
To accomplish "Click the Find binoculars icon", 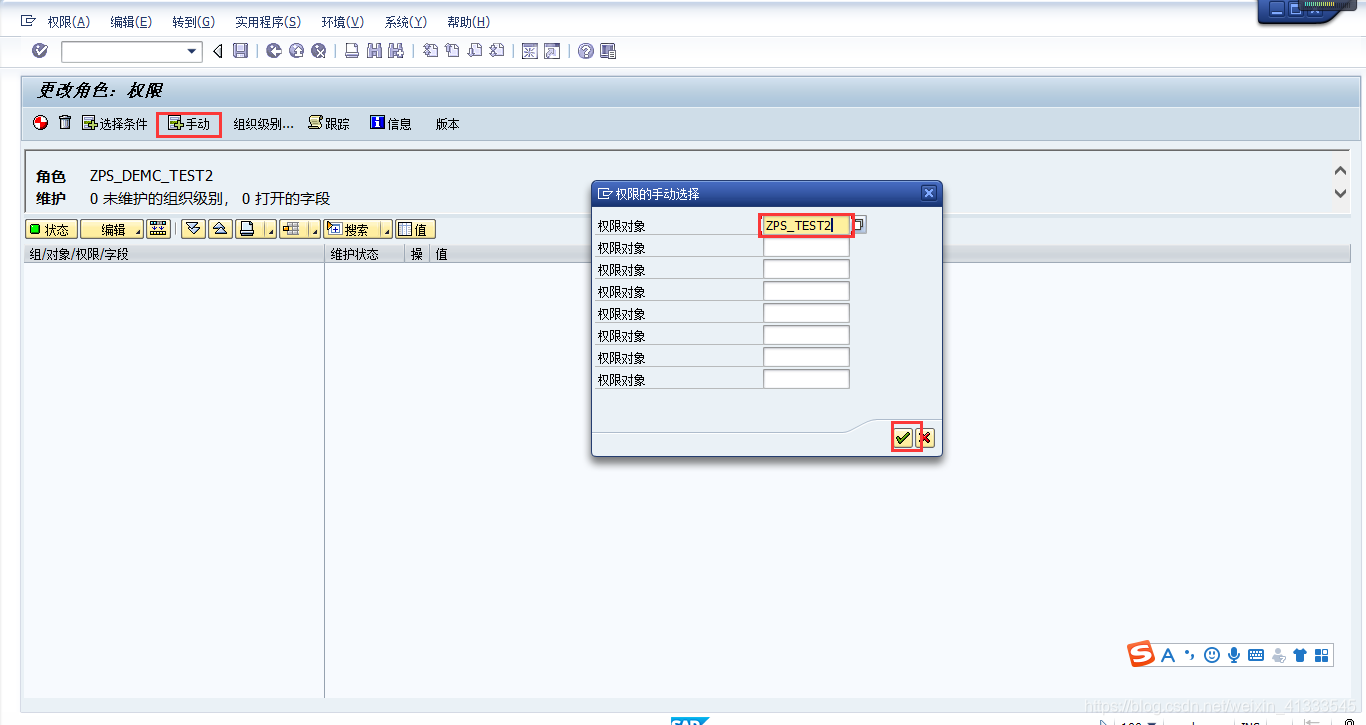I will [x=375, y=51].
